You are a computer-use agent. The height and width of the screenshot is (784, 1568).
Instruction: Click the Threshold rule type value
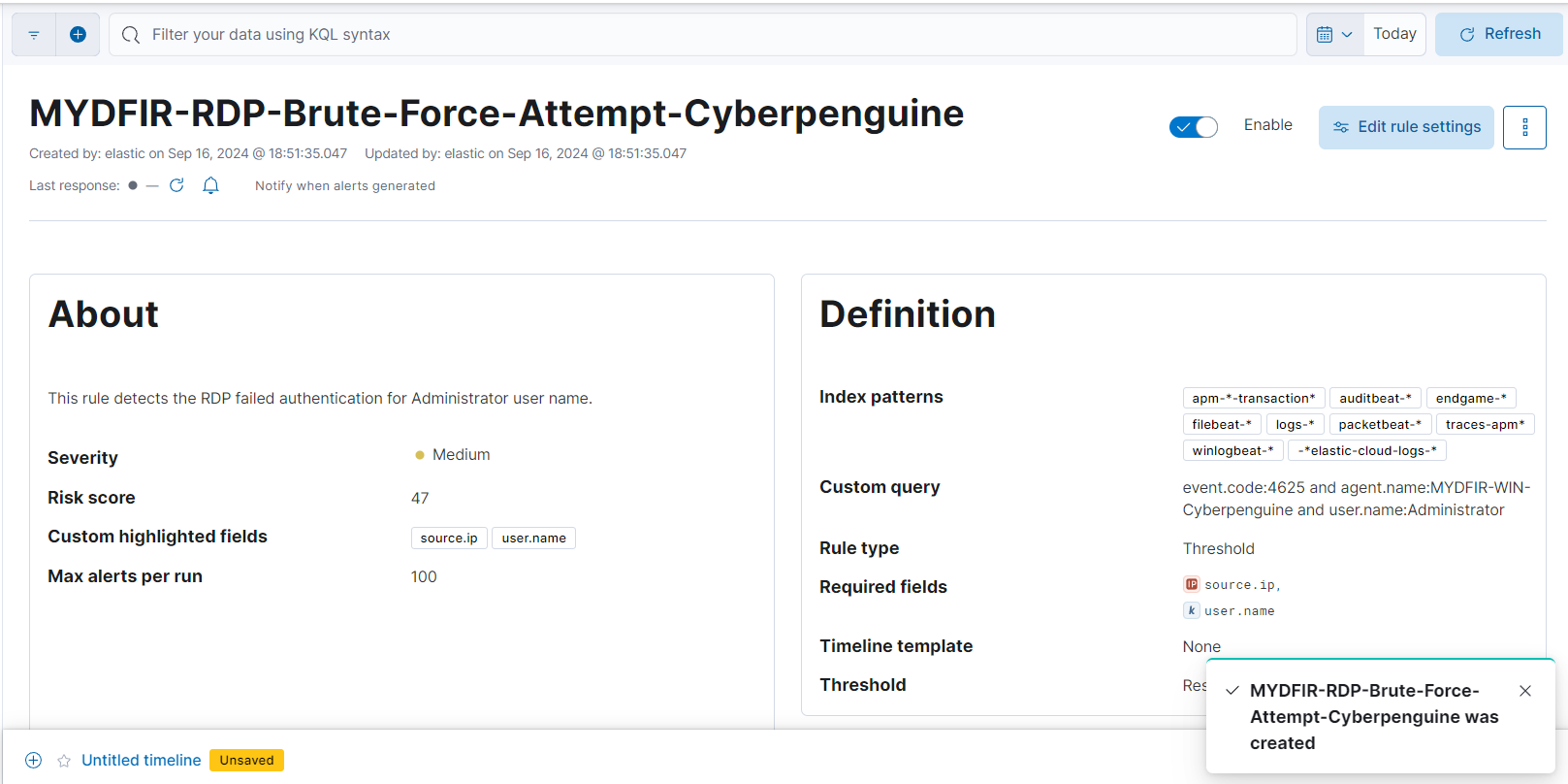pyautogui.click(x=1218, y=549)
